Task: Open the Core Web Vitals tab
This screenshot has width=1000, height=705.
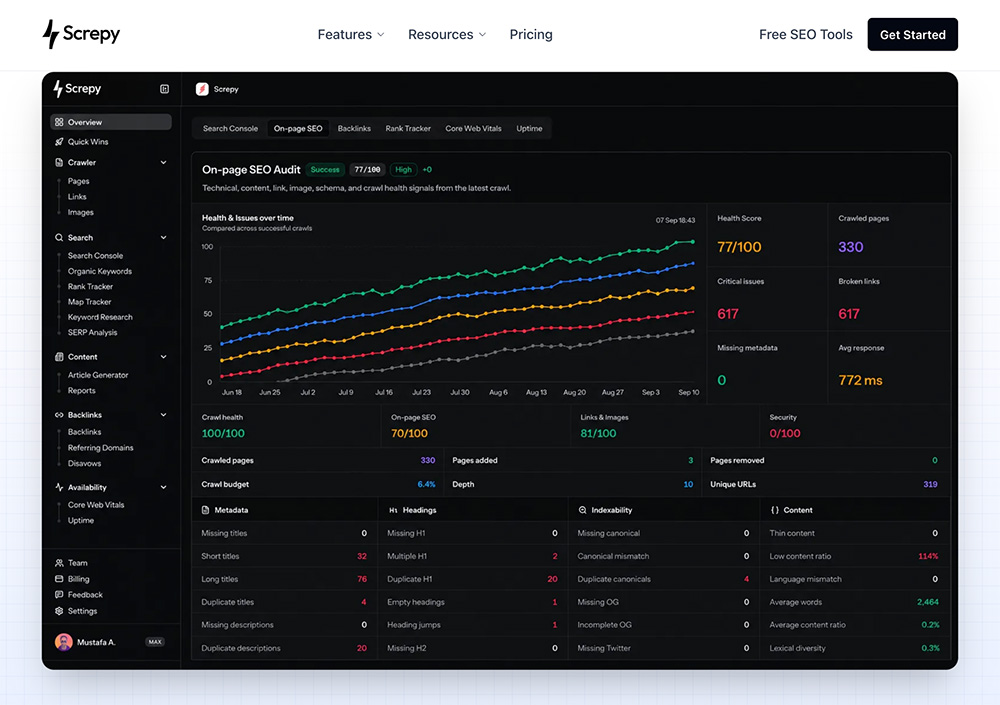Action: click(473, 128)
